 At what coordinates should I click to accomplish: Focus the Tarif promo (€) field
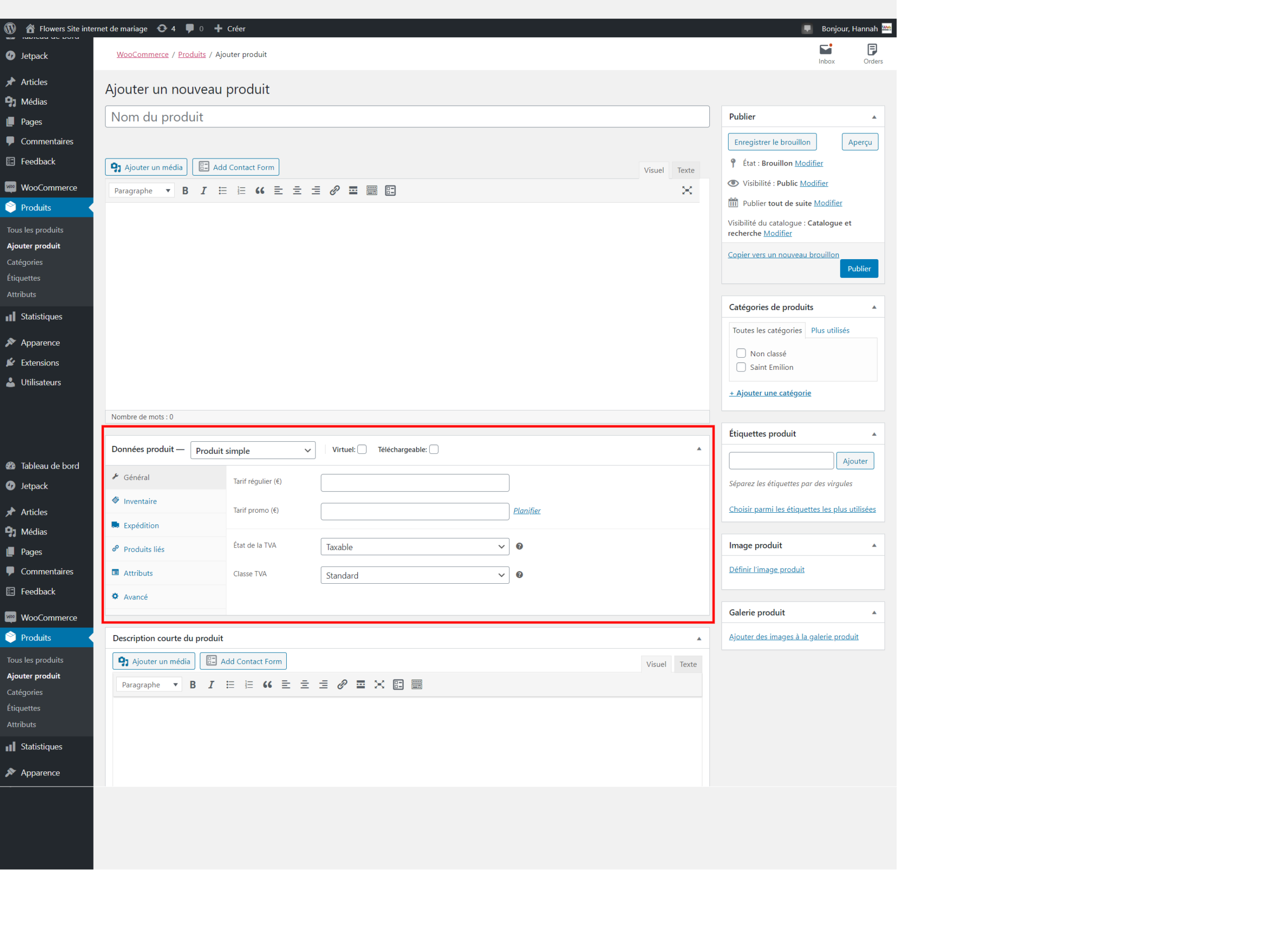point(415,511)
